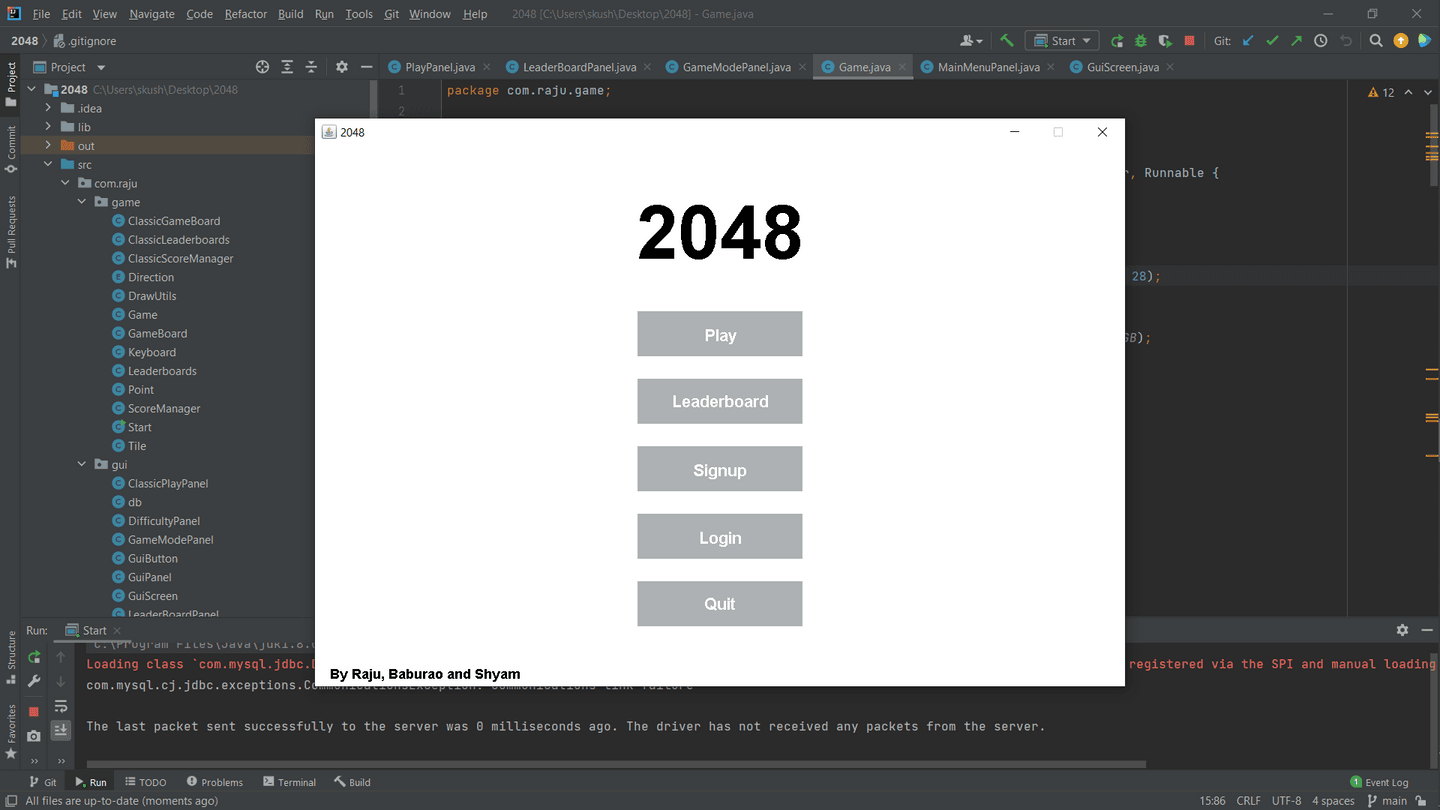Expand the .idea folder
Screen dimensions: 1440x810
[48, 108]
